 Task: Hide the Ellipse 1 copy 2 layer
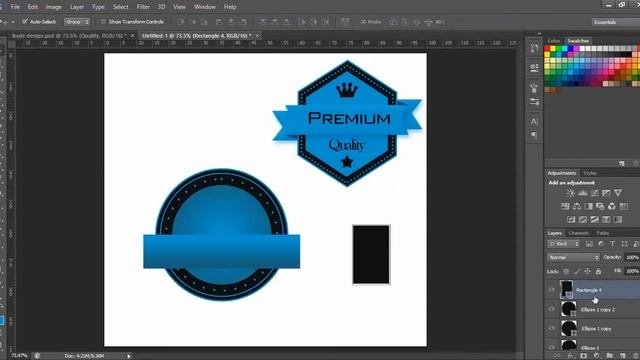pyautogui.click(x=552, y=309)
